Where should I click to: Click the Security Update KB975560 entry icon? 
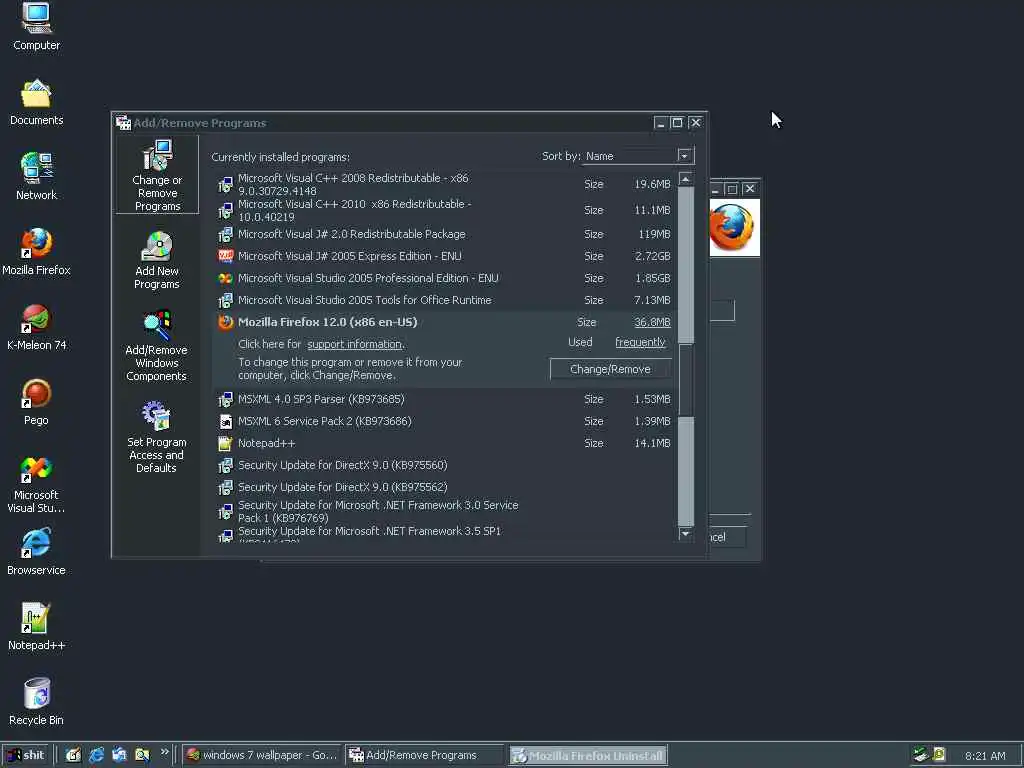pyautogui.click(x=225, y=466)
